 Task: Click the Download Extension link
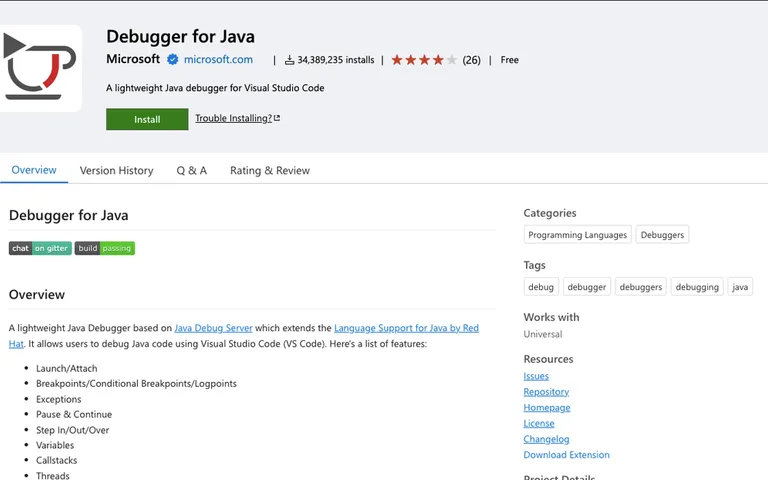(x=566, y=455)
